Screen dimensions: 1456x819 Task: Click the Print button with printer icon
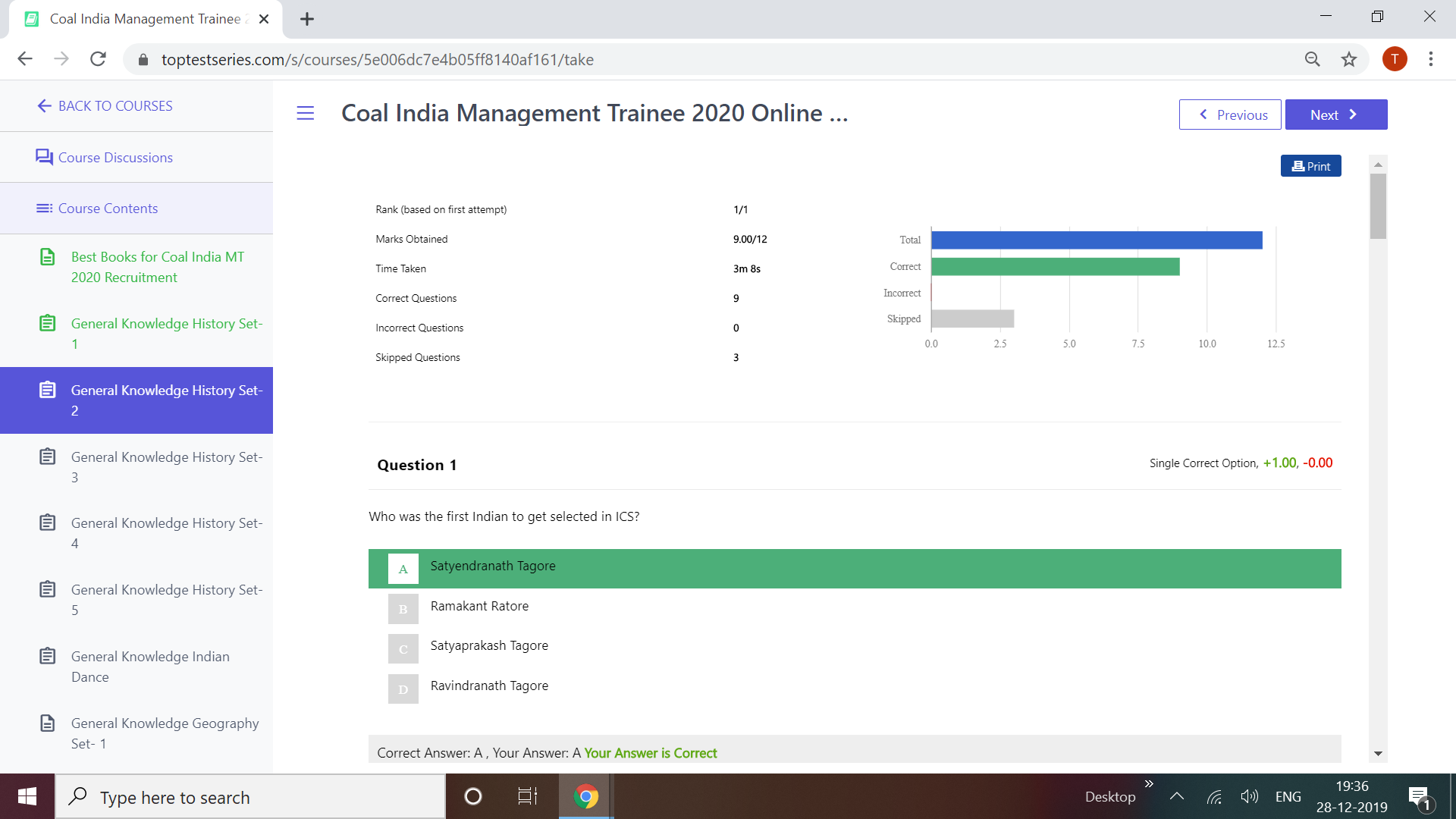pyautogui.click(x=1310, y=166)
